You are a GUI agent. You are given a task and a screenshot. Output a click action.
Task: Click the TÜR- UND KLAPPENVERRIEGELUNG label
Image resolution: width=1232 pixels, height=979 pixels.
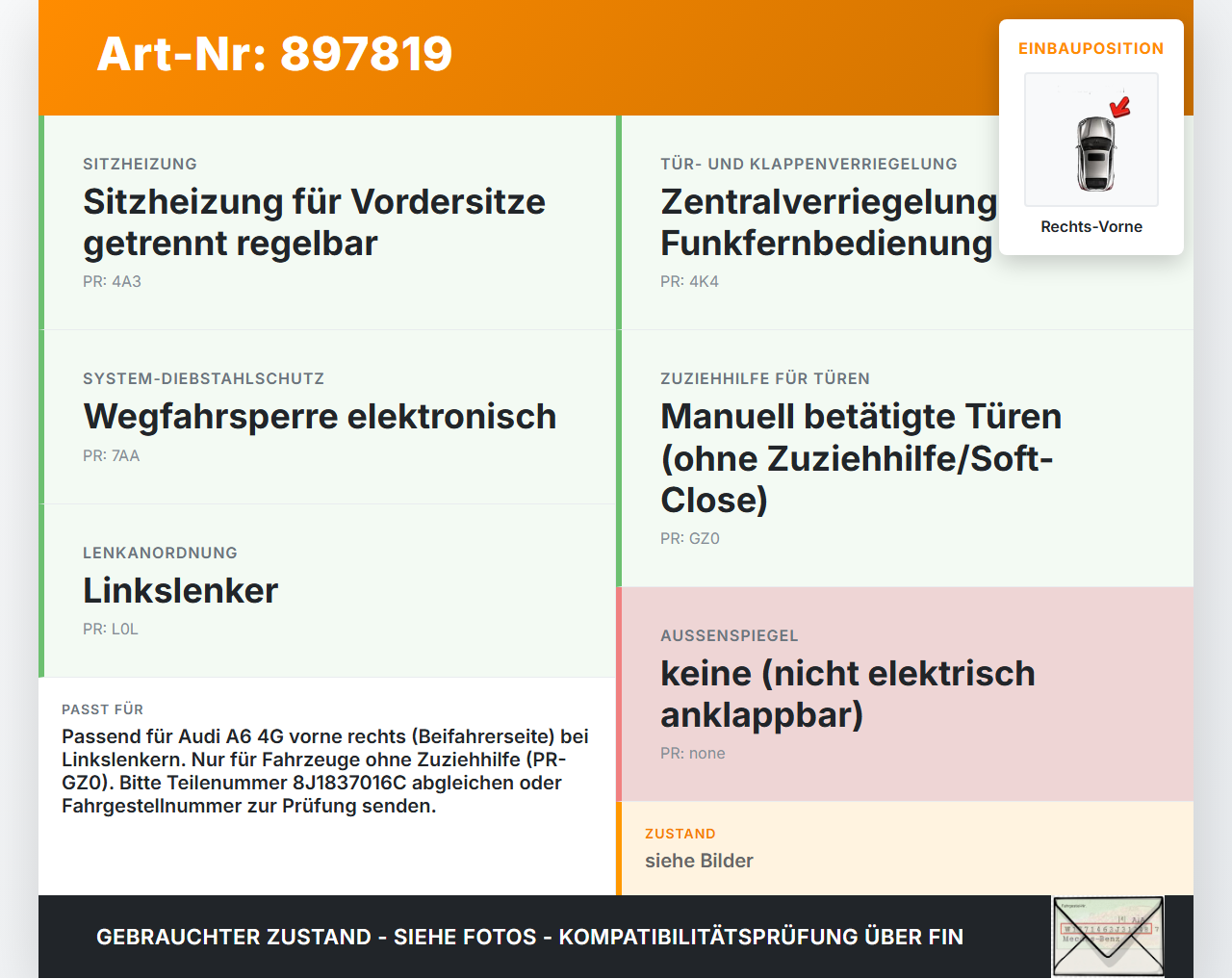click(808, 164)
